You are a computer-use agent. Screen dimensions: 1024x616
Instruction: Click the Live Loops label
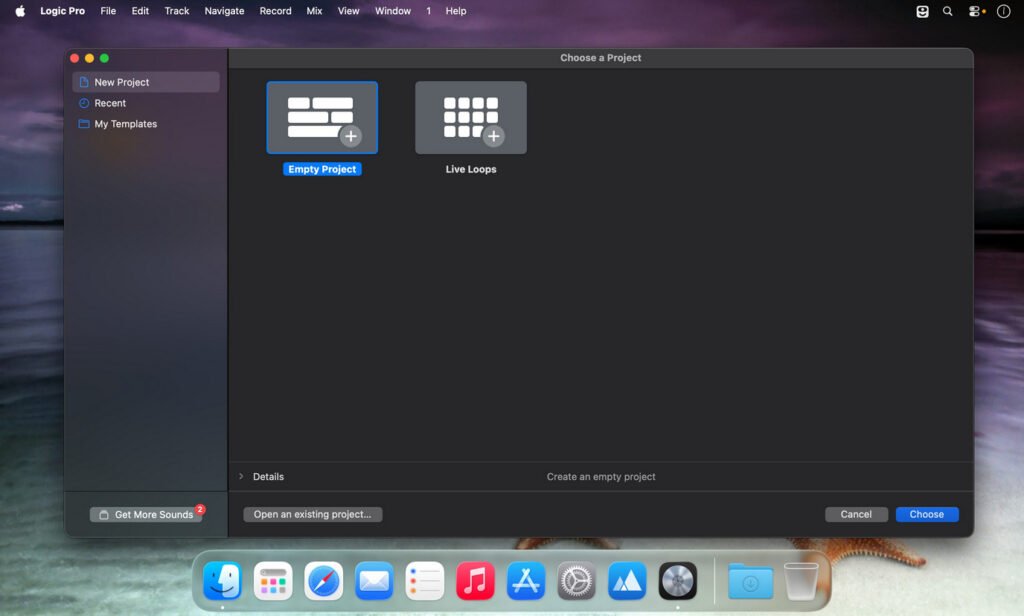(x=471, y=169)
